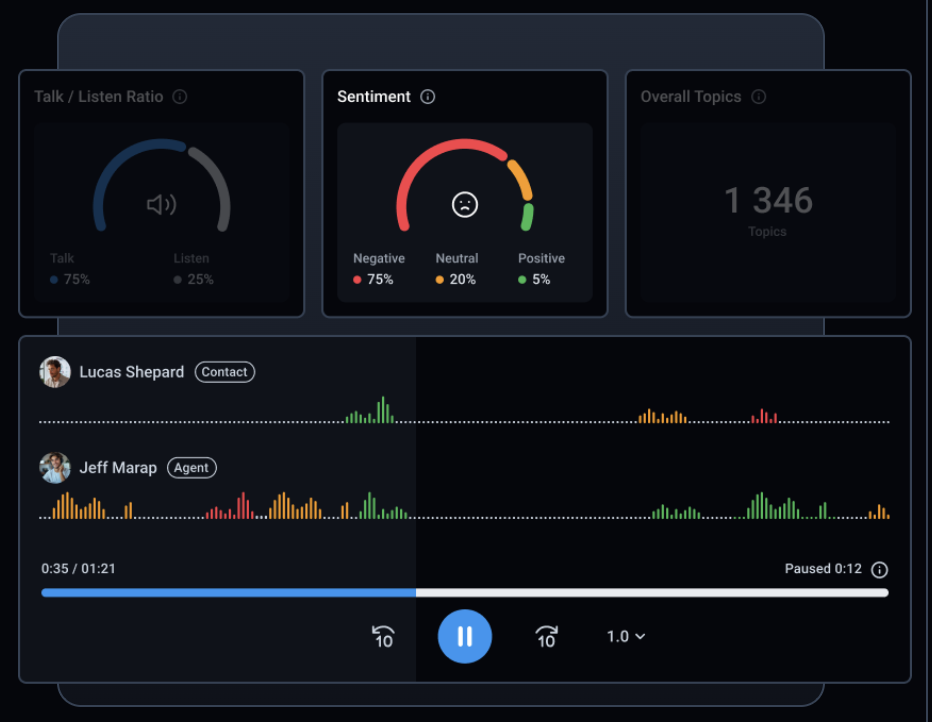Click the Overall Topics card title

click(691, 97)
